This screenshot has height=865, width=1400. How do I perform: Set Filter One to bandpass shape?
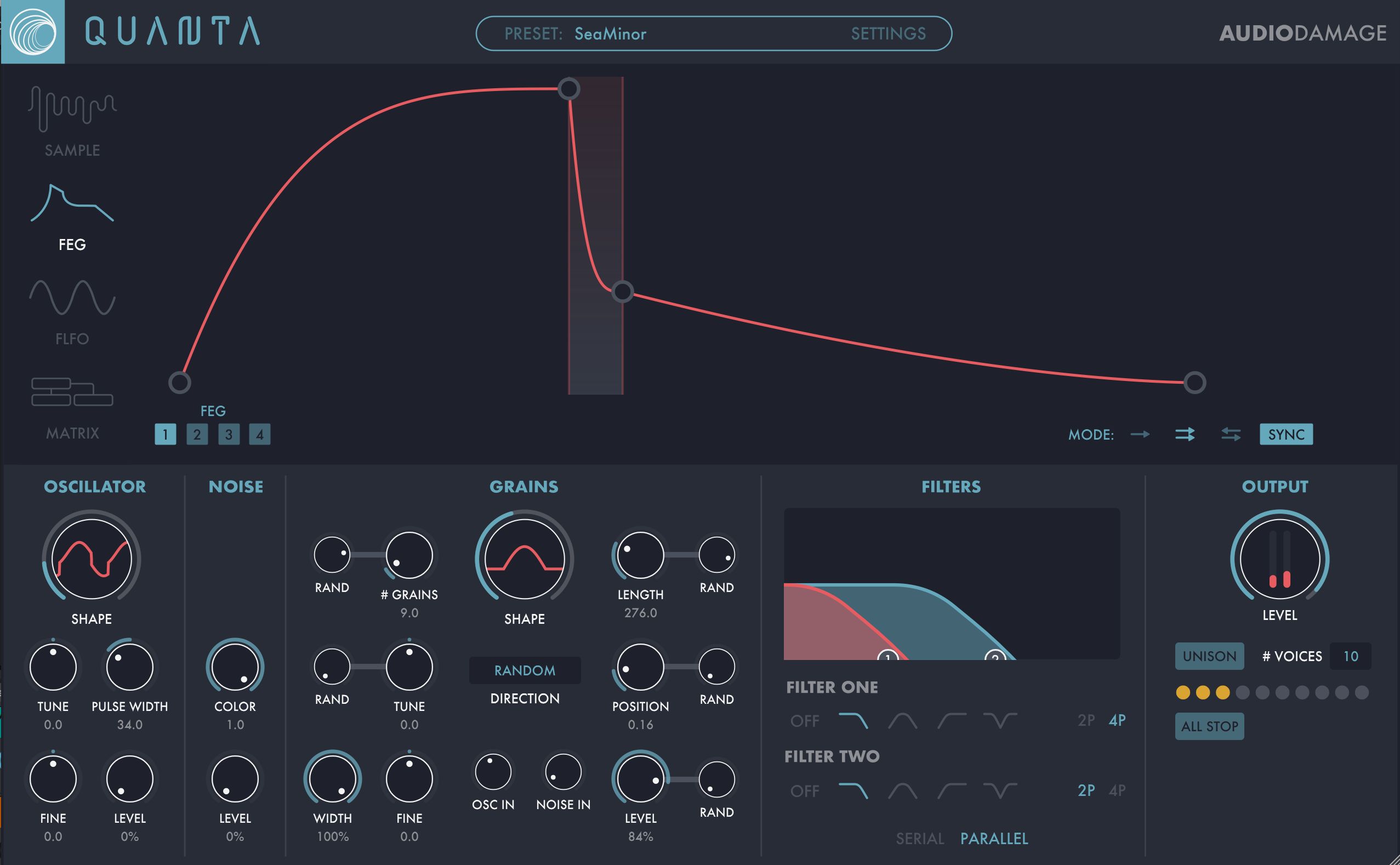(902, 721)
